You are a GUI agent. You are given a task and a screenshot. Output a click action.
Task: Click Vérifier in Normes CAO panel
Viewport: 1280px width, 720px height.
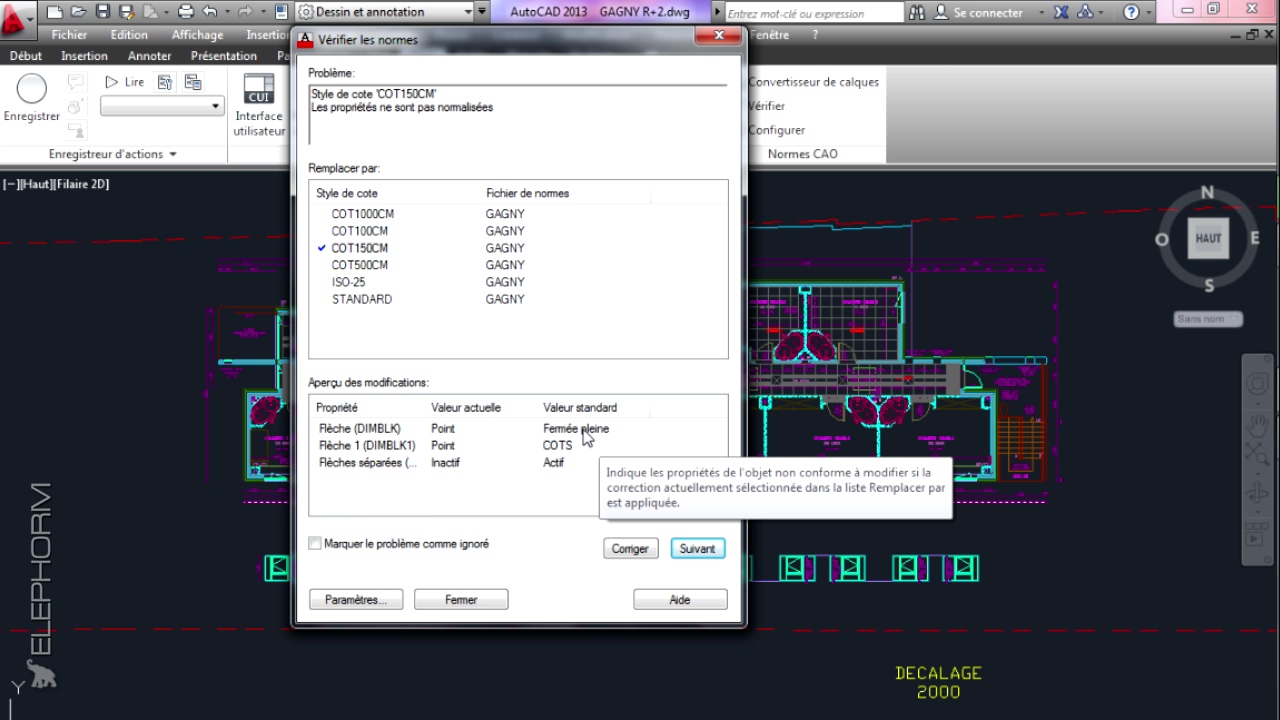[766, 106]
